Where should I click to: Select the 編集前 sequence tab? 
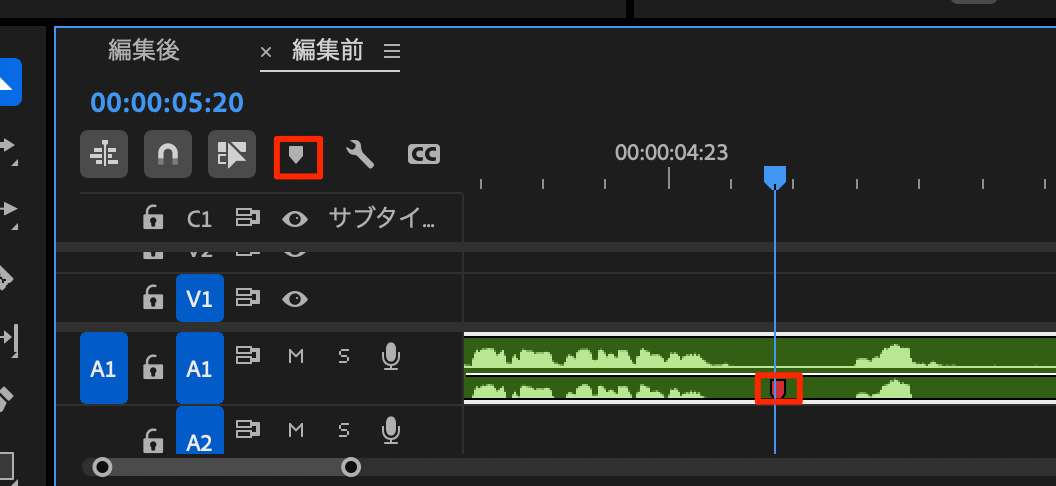coord(327,51)
